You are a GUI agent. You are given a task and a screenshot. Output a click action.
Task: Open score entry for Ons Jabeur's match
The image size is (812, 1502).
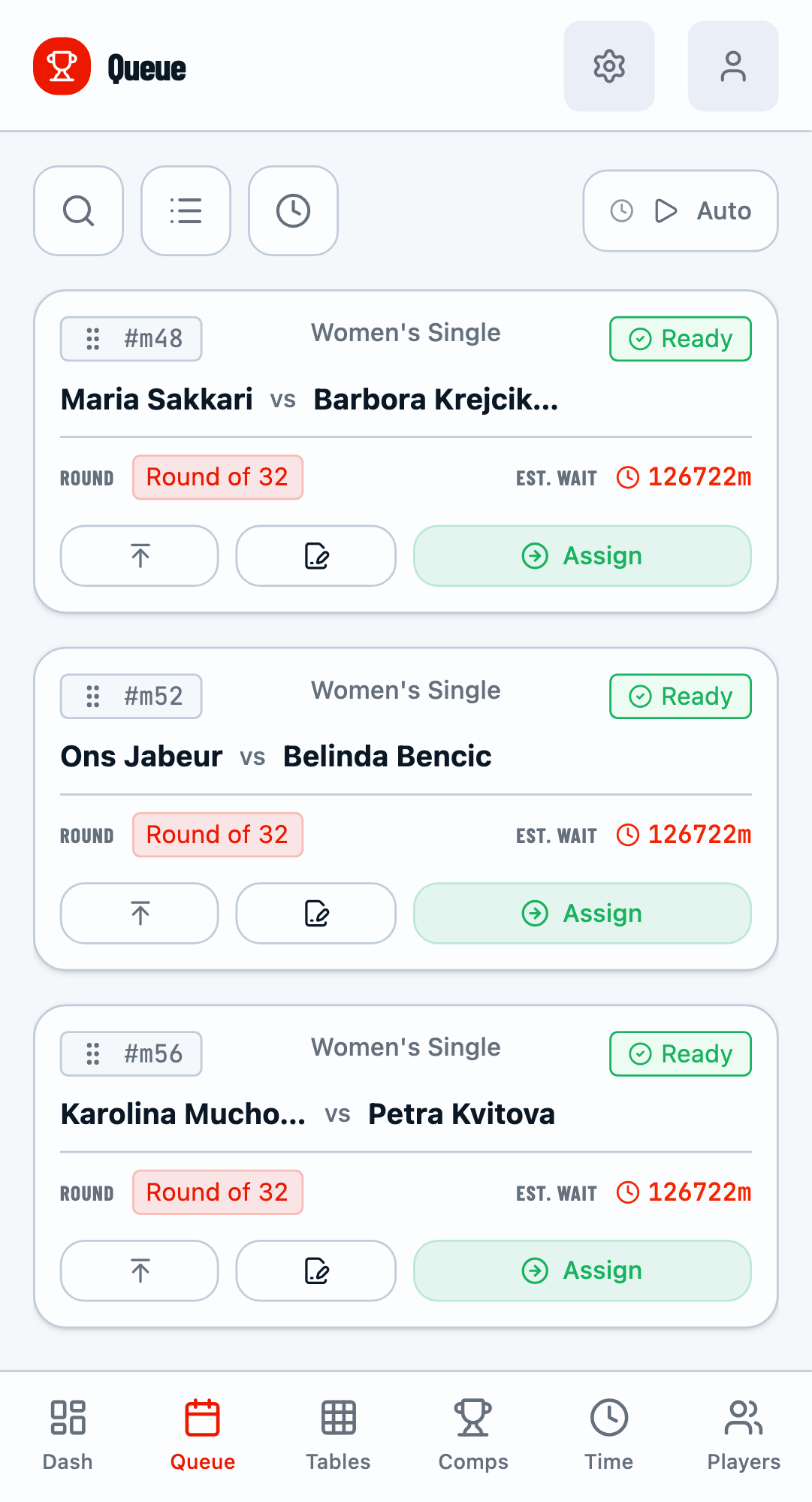point(315,914)
